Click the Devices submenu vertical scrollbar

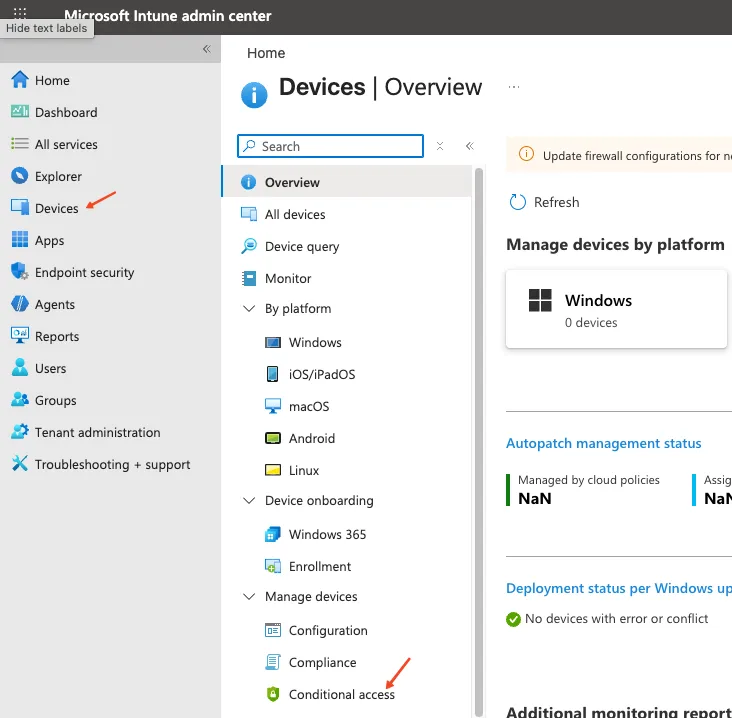[x=479, y=441]
